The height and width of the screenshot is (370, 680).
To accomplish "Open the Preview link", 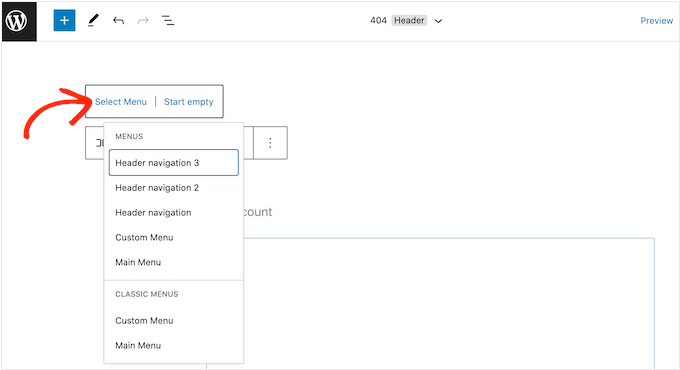I will click(x=657, y=20).
